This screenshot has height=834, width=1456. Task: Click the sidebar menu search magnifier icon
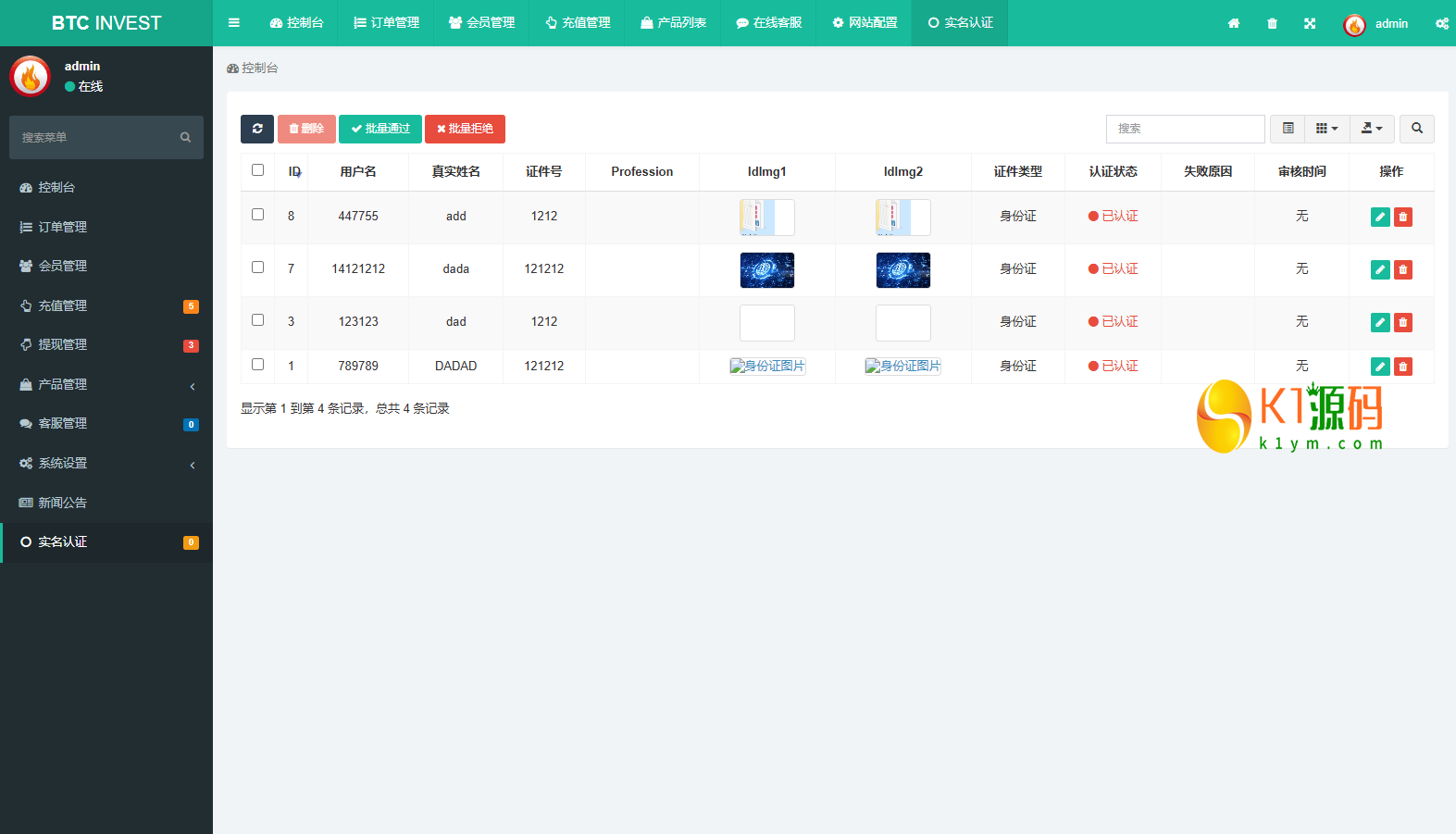click(x=185, y=137)
